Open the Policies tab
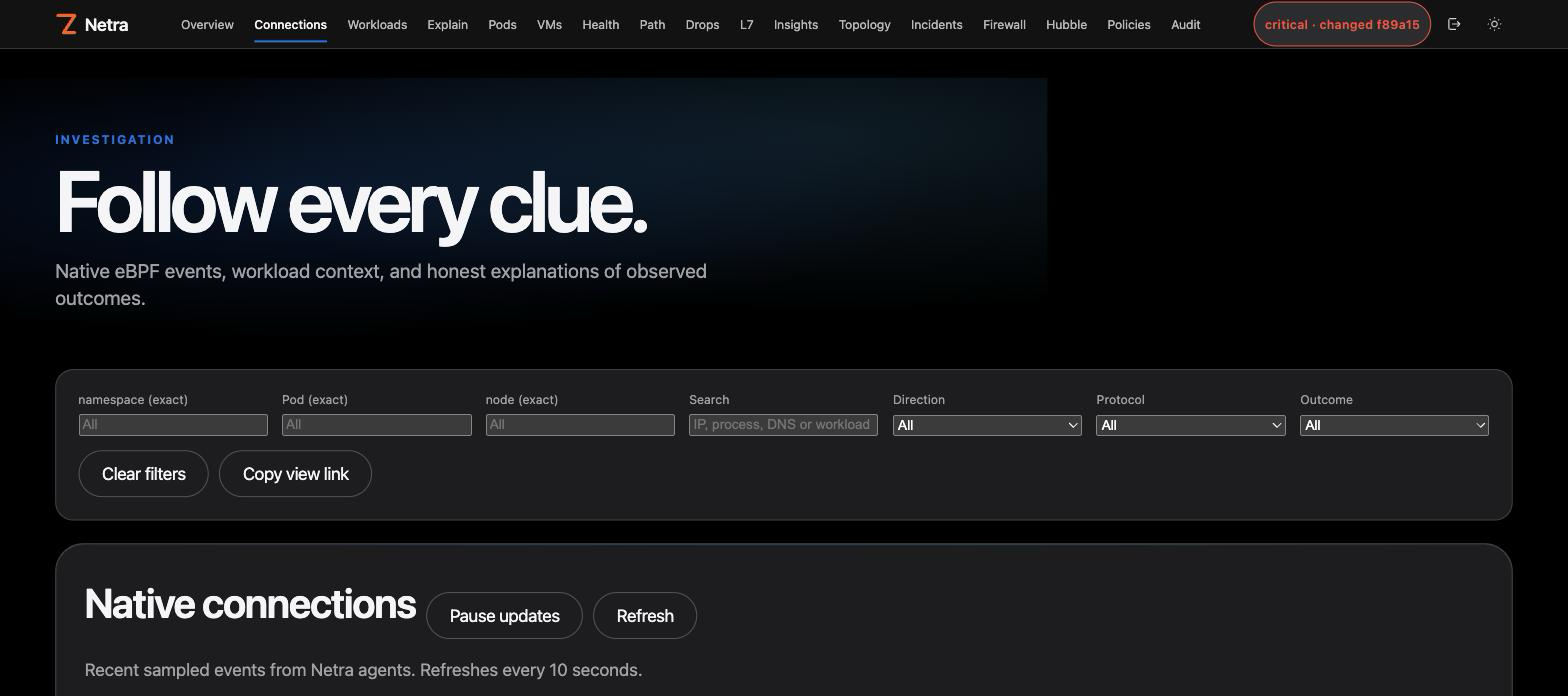The height and width of the screenshot is (696, 1568). coord(1128,24)
